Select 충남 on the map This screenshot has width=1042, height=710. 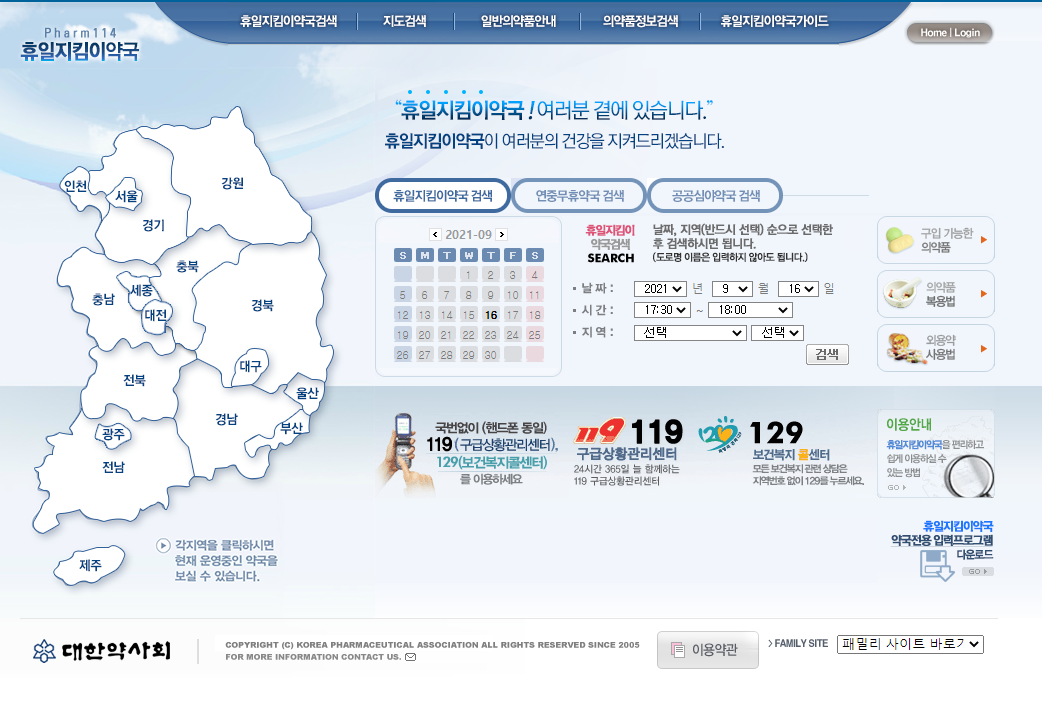point(103,300)
